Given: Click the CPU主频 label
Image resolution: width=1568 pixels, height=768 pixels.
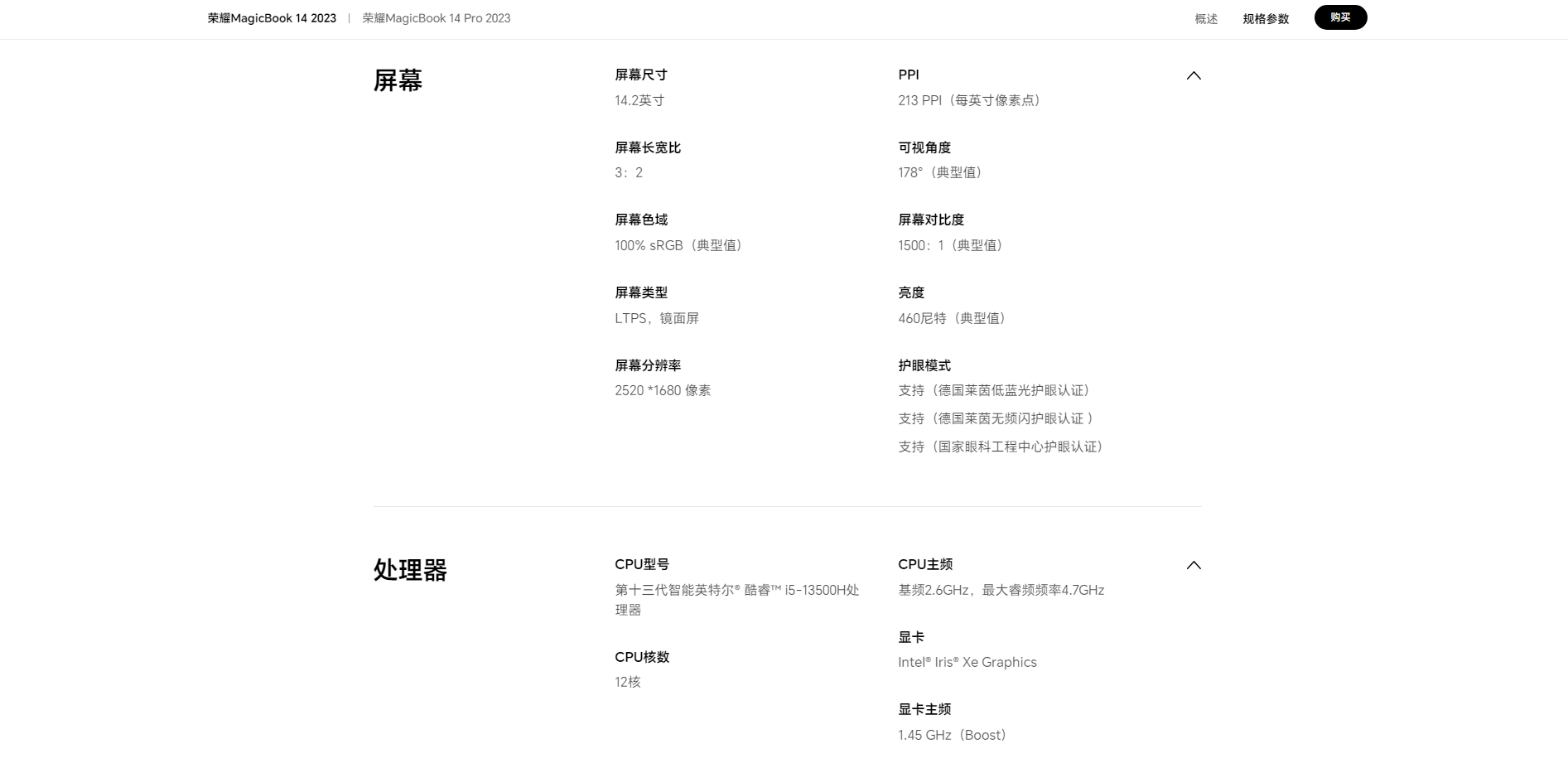Looking at the screenshot, I should tap(925, 564).
